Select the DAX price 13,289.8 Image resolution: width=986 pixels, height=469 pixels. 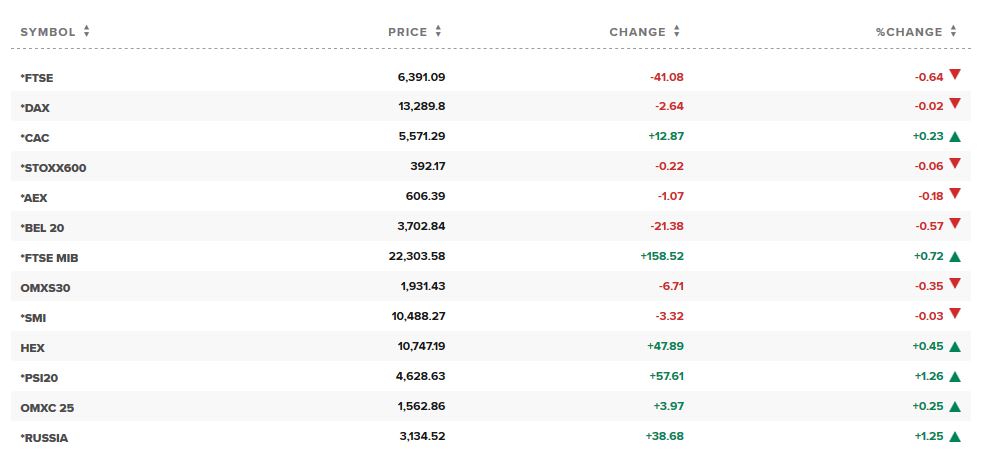[421, 106]
